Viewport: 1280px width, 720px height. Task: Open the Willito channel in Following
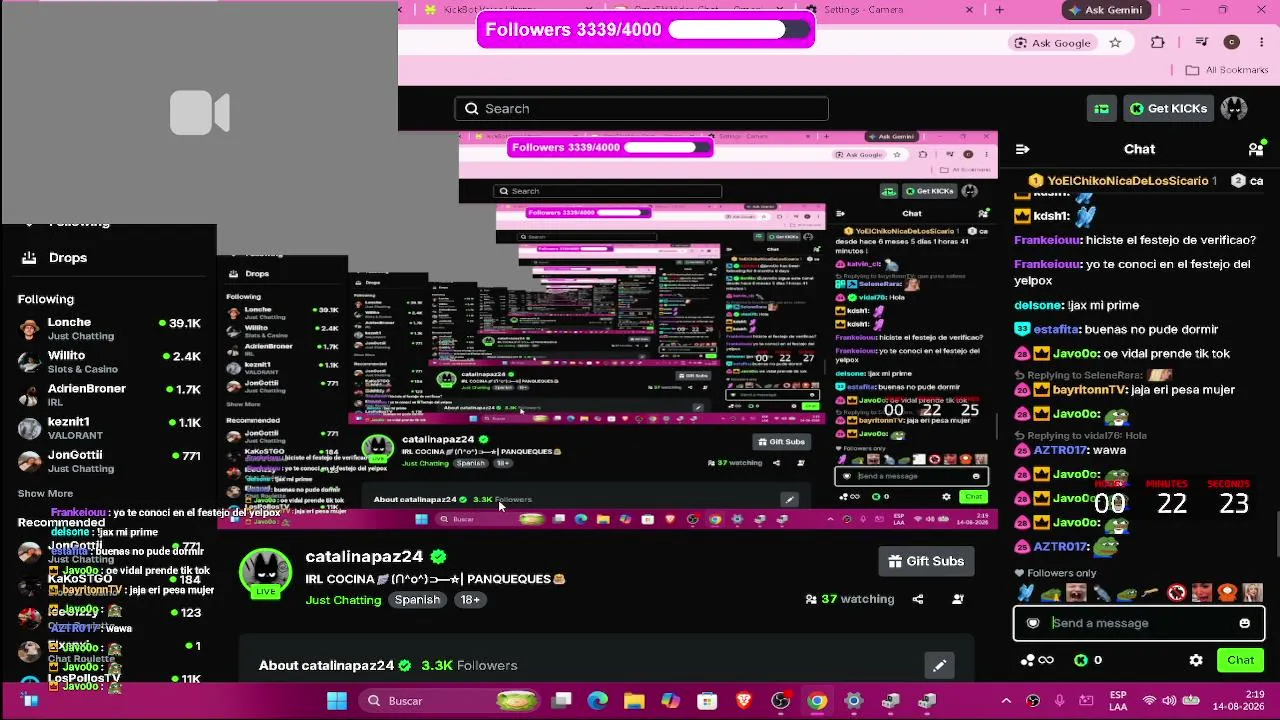point(110,361)
